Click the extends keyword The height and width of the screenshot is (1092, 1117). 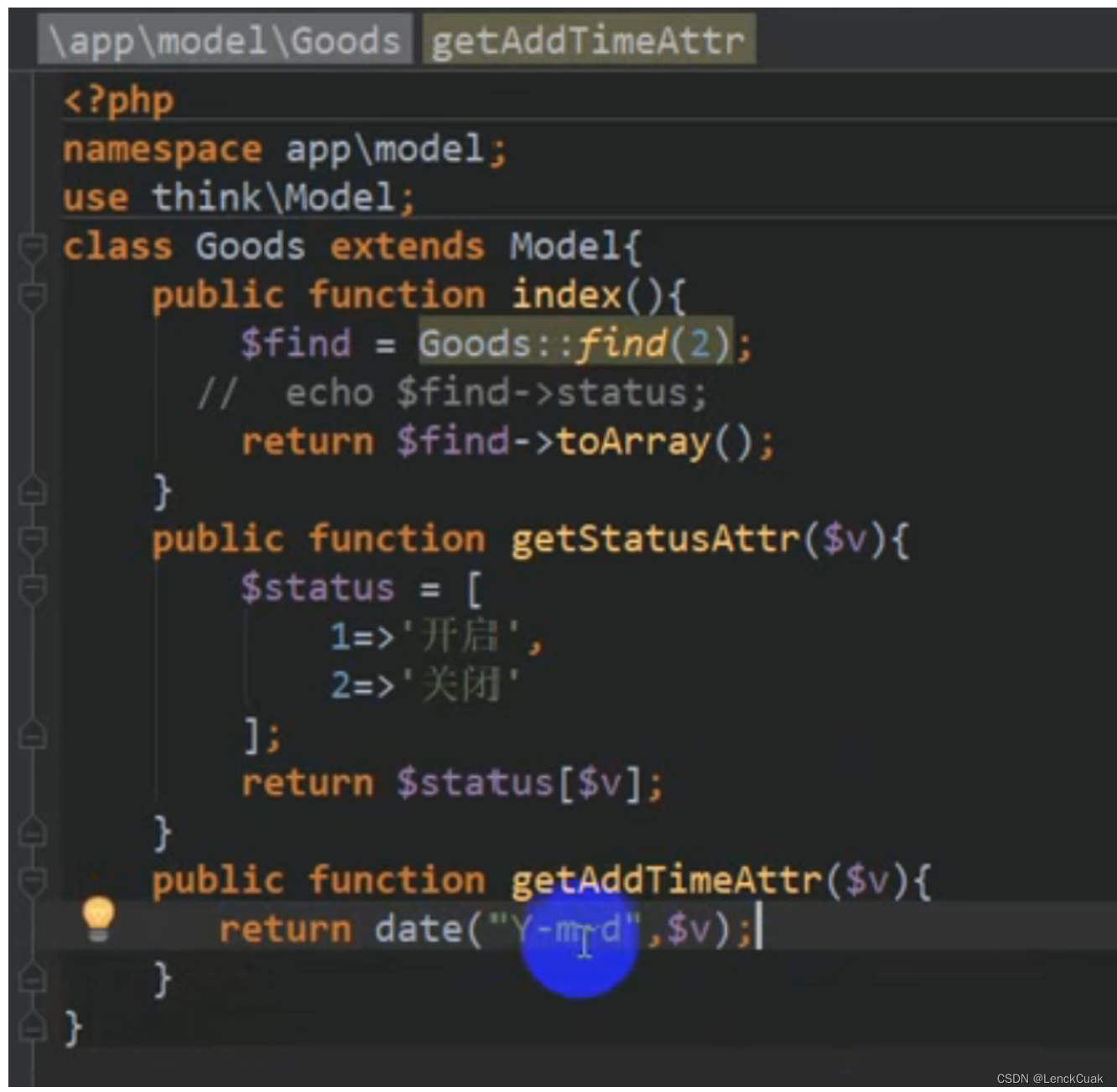[407, 247]
